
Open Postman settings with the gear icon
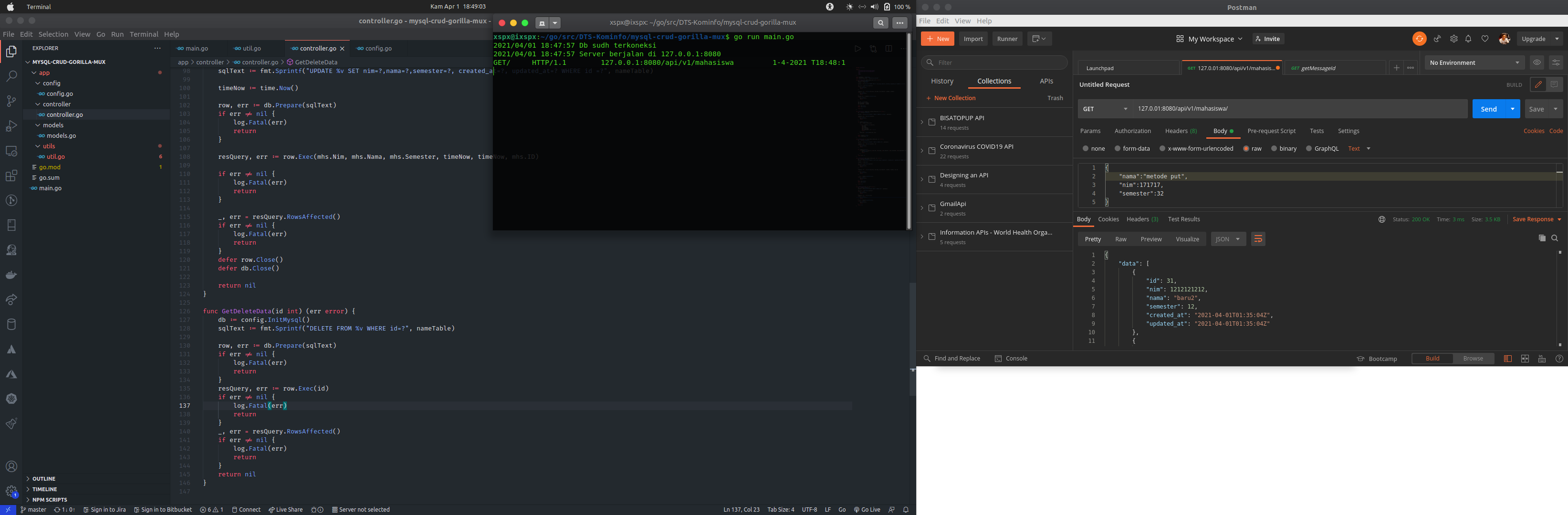pos(1453,38)
